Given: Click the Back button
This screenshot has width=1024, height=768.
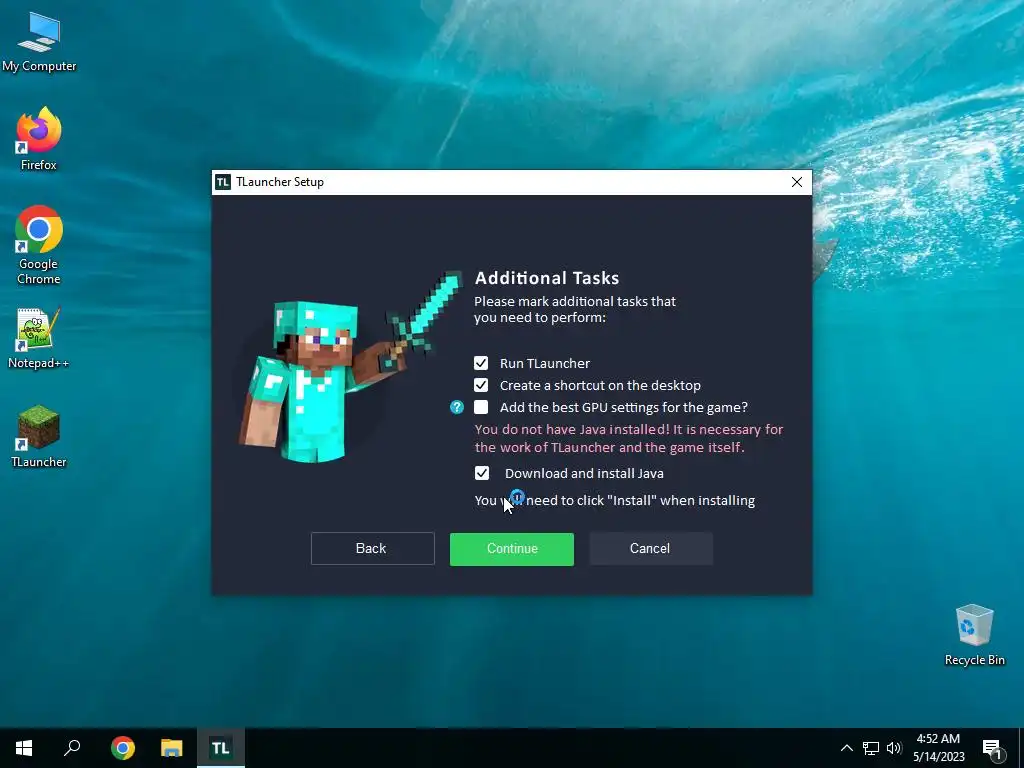Looking at the screenshot, I should pos(372,549).
